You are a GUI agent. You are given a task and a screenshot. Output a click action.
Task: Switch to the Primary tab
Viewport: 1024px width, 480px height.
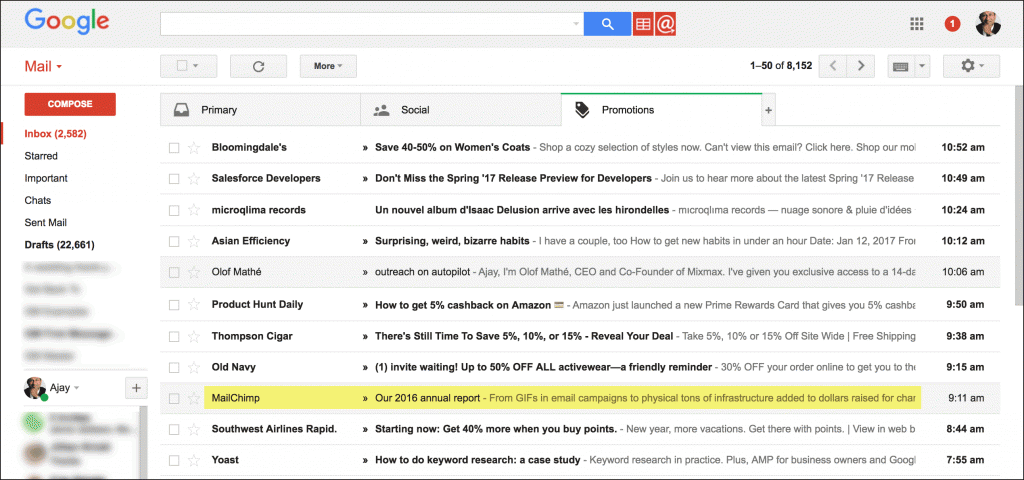220,110
